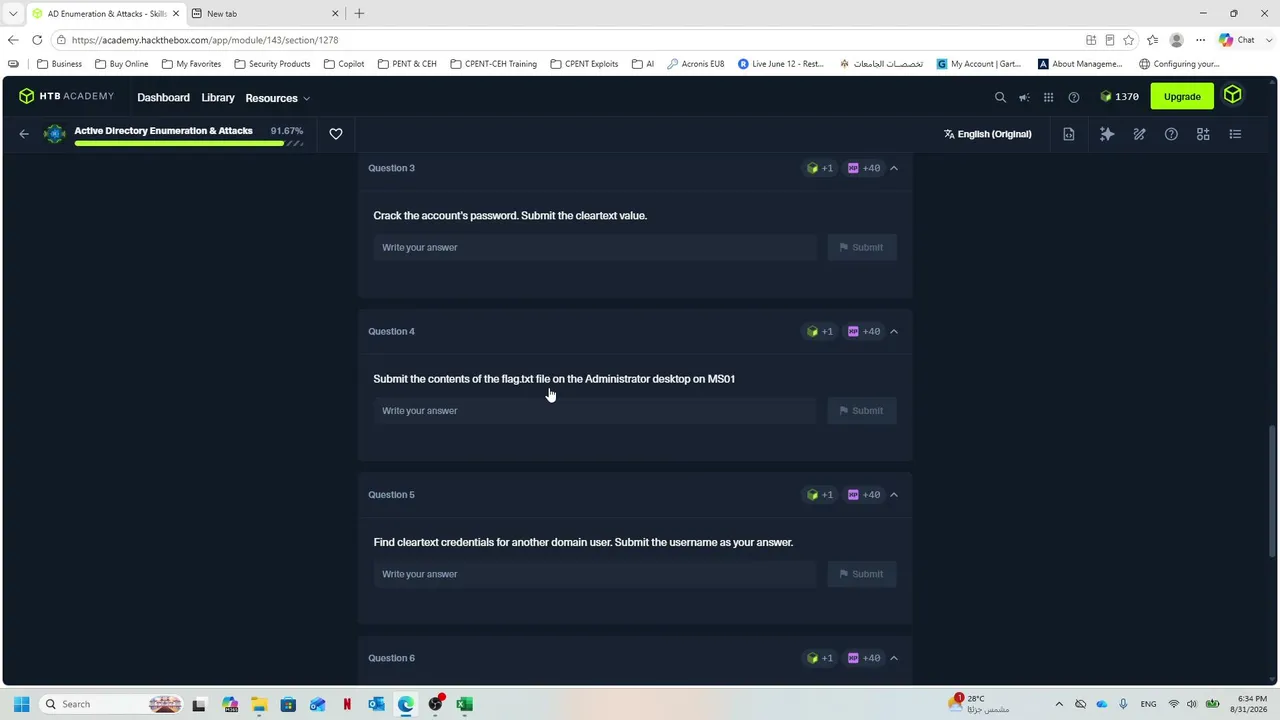Open the green cube profile avatar
This screenshot has width=1280, height=720.
click(x=1232, y=95)
